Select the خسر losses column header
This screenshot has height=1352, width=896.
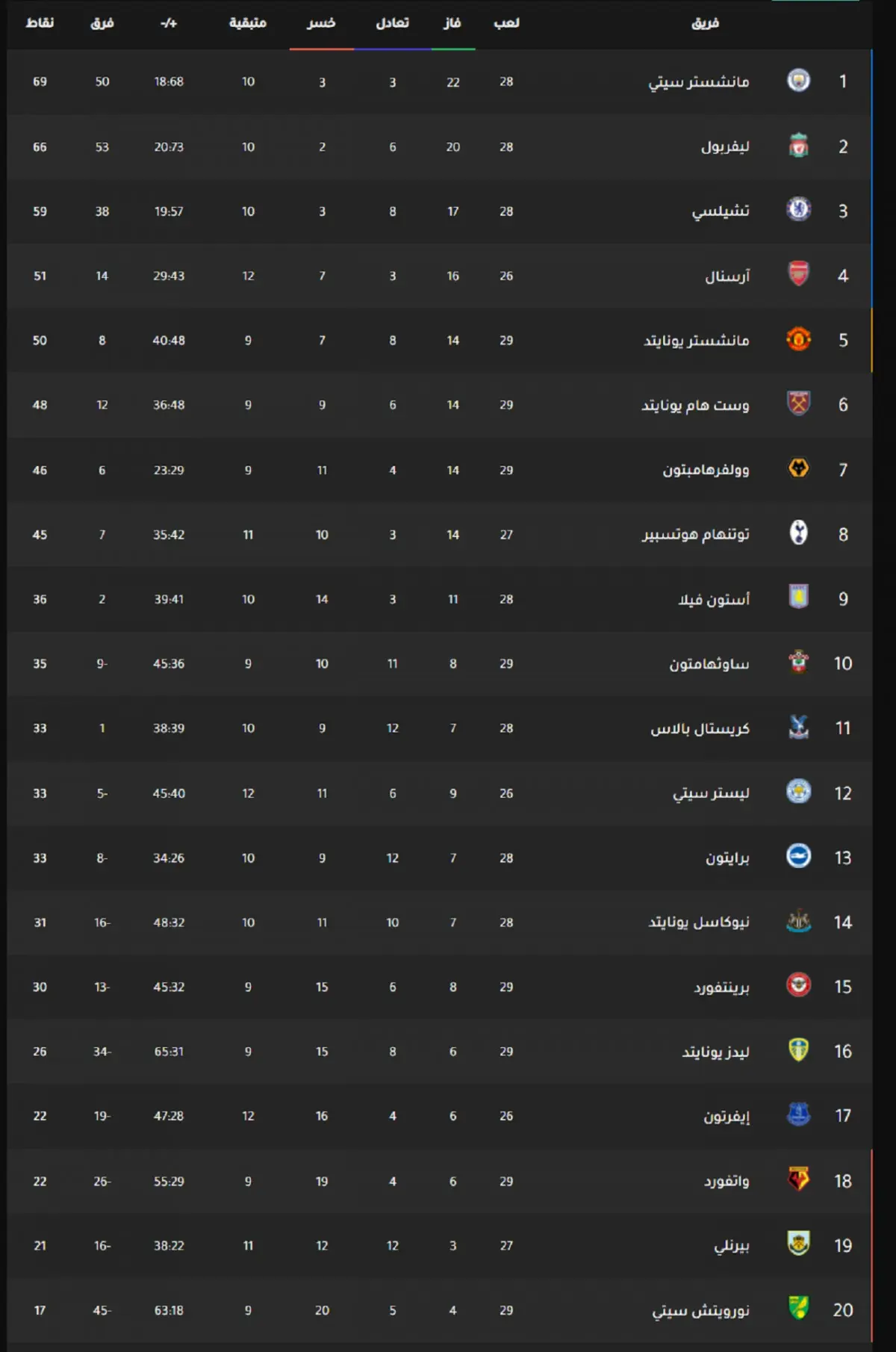[x=321, y=23]
